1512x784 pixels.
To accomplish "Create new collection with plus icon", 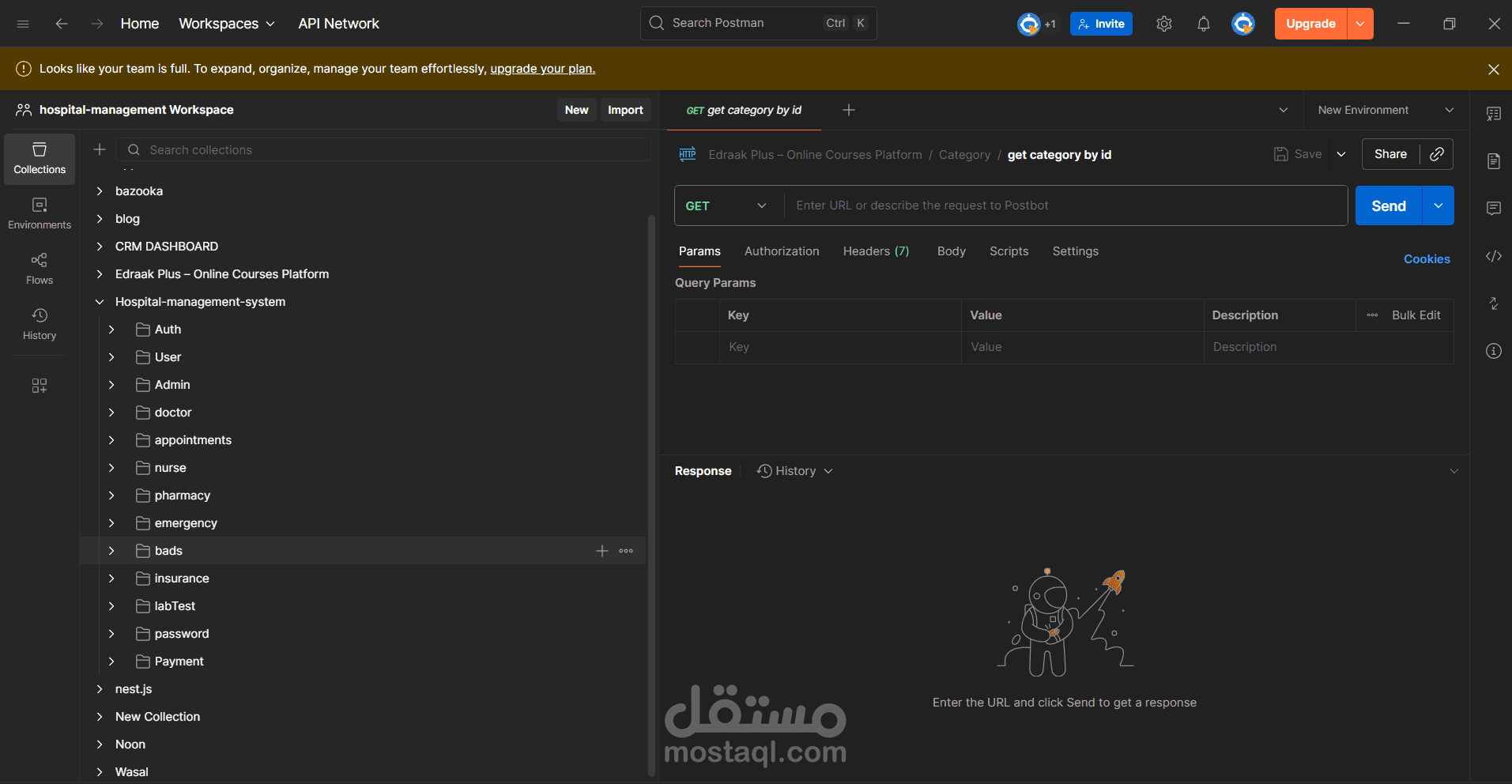I will point(100,149).
